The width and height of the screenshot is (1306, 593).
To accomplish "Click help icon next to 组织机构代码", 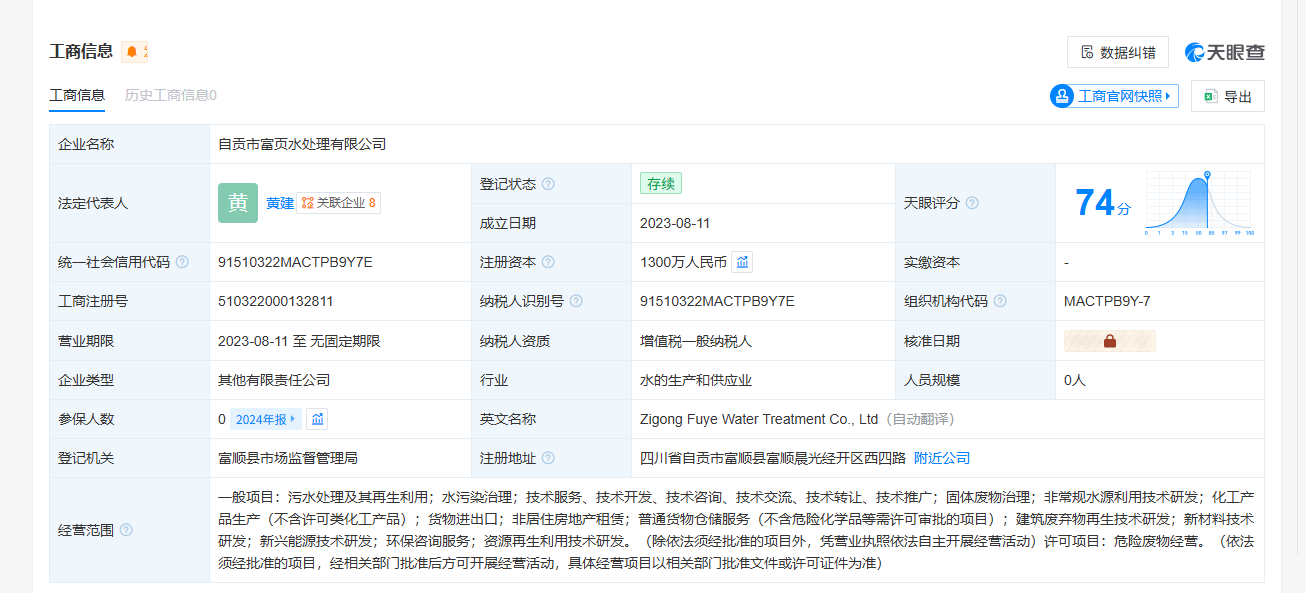I will [1000, 301].
